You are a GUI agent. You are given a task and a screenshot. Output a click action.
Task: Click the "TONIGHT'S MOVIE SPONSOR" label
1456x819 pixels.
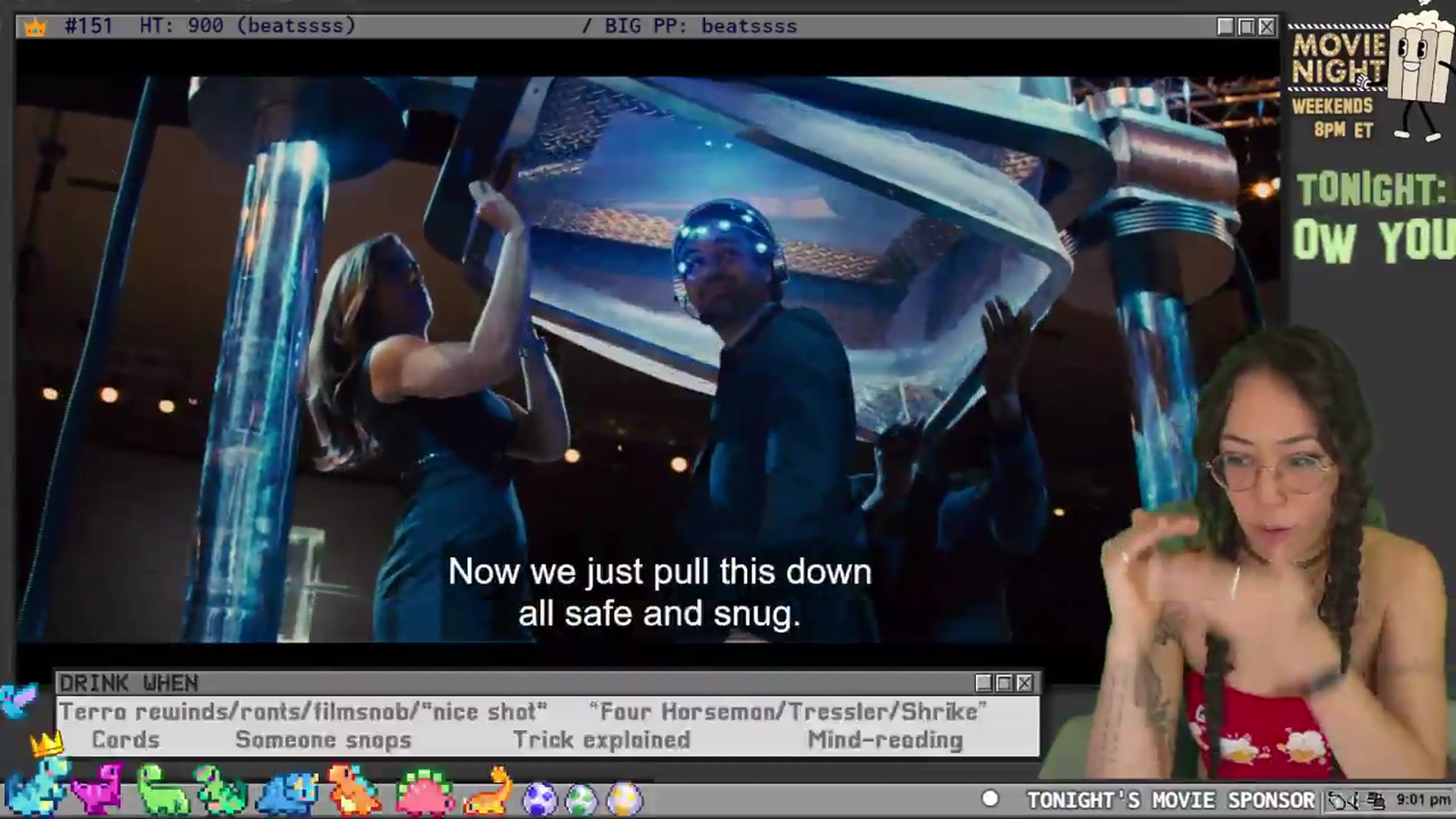pyautogui.click(x=1171, y=800)
